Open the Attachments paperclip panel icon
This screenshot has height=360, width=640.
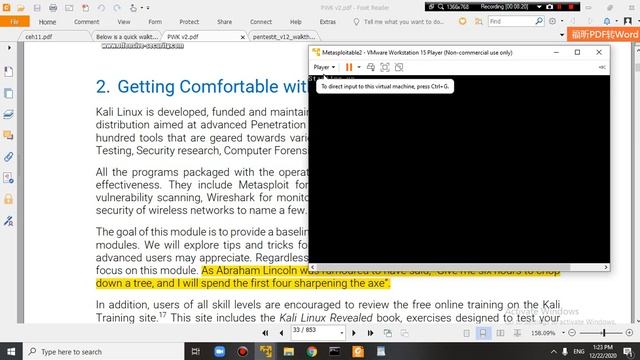8,157
